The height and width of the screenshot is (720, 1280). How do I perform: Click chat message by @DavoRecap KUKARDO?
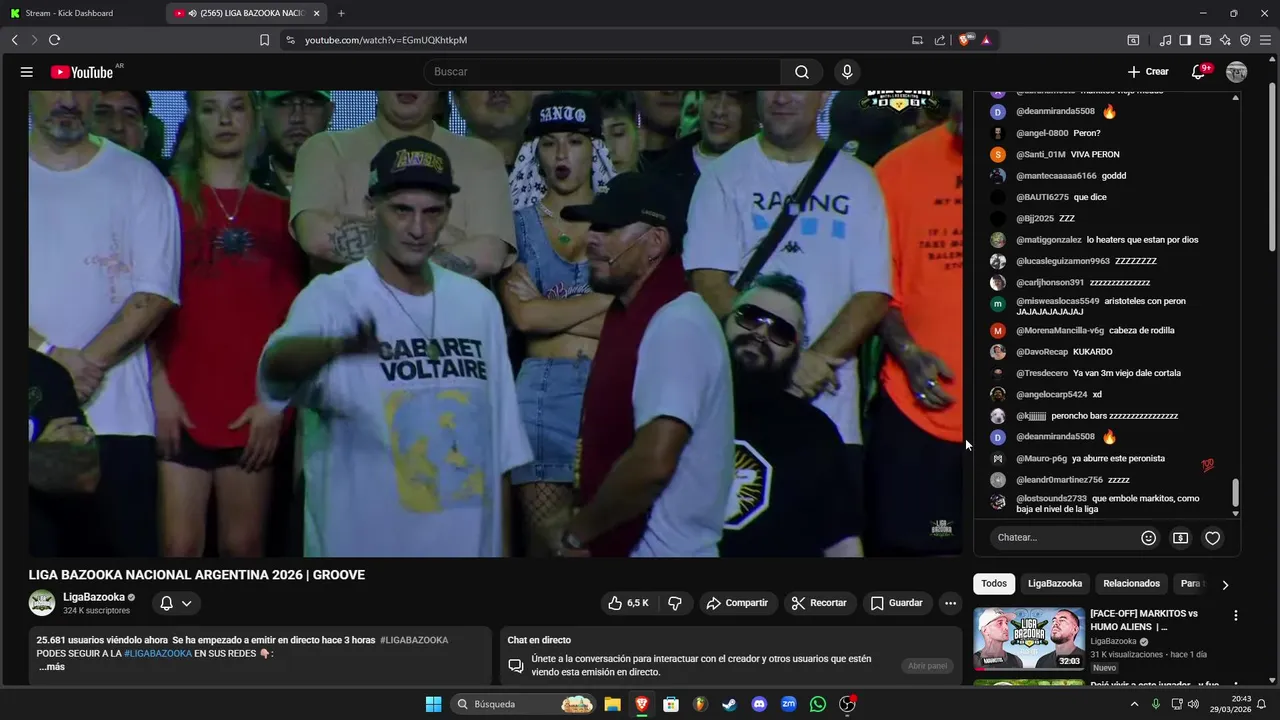[1063, 352]
